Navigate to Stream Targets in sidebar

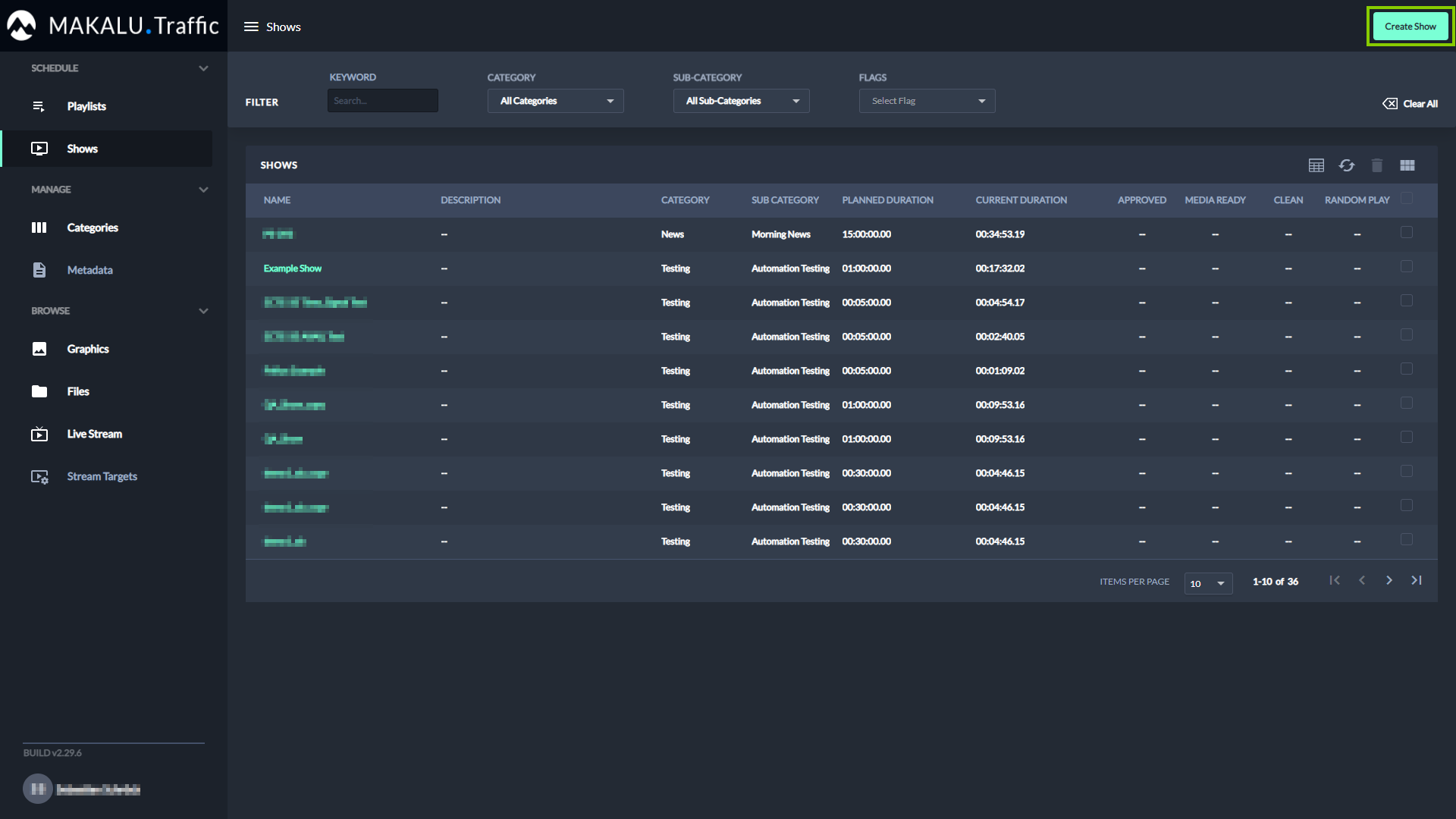(102, 476)
